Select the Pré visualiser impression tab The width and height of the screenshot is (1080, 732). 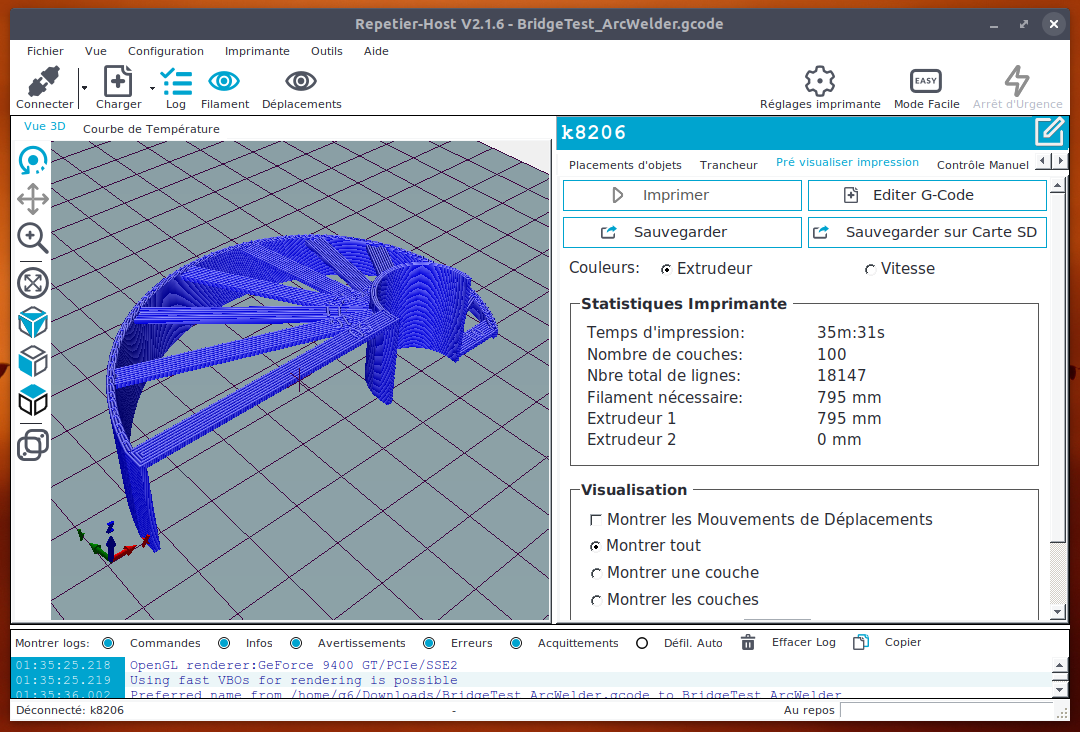pyautogui.click(x=847, y=162)
